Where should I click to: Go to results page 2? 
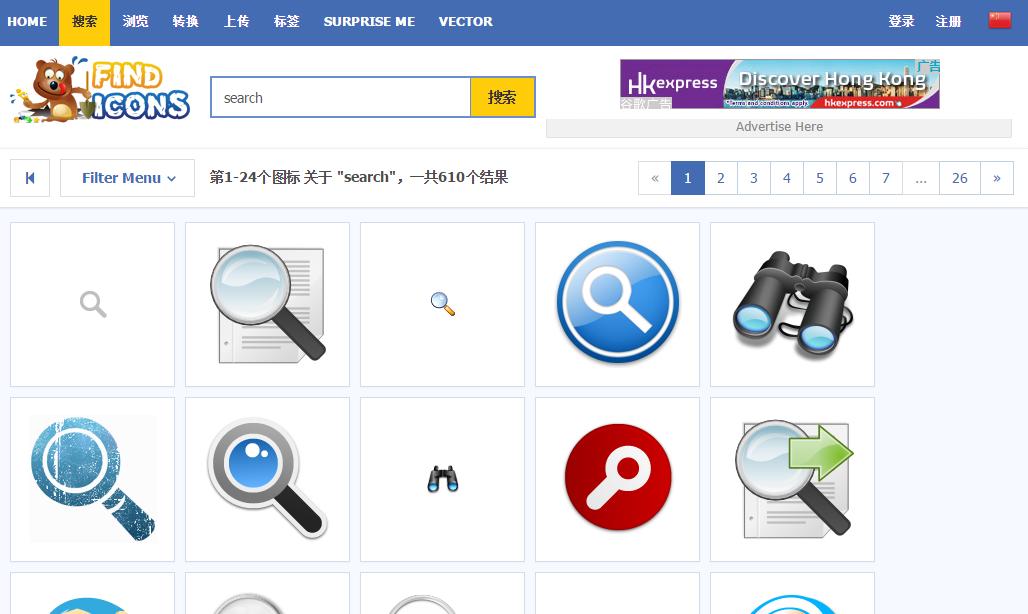[x=721, y=178]
